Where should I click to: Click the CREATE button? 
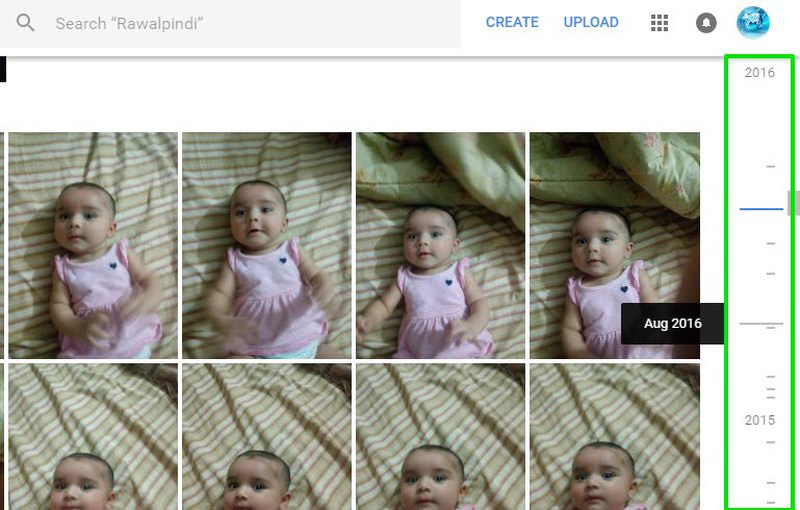512,22
